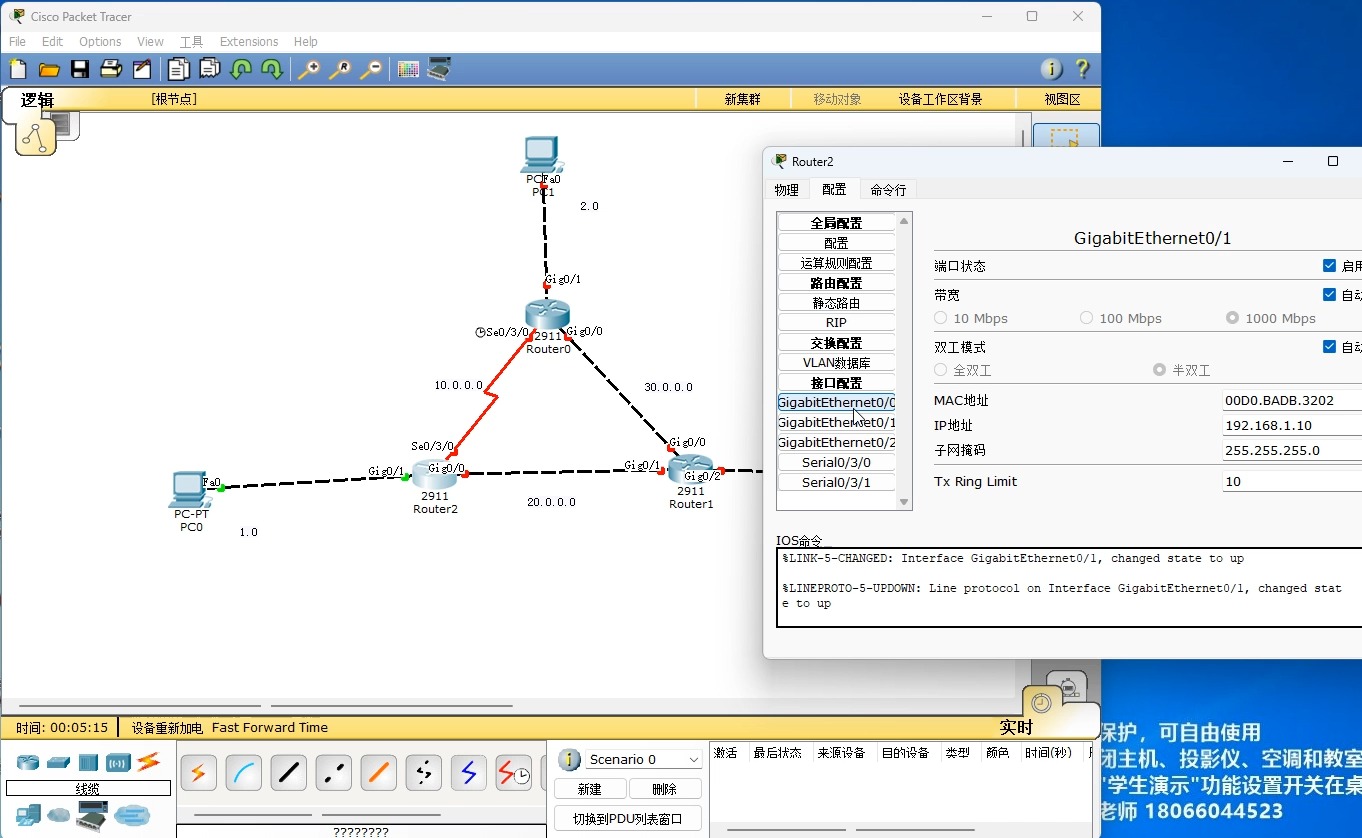
Task: Zoom in on the workspace
Action: click(x=309, y=69)
